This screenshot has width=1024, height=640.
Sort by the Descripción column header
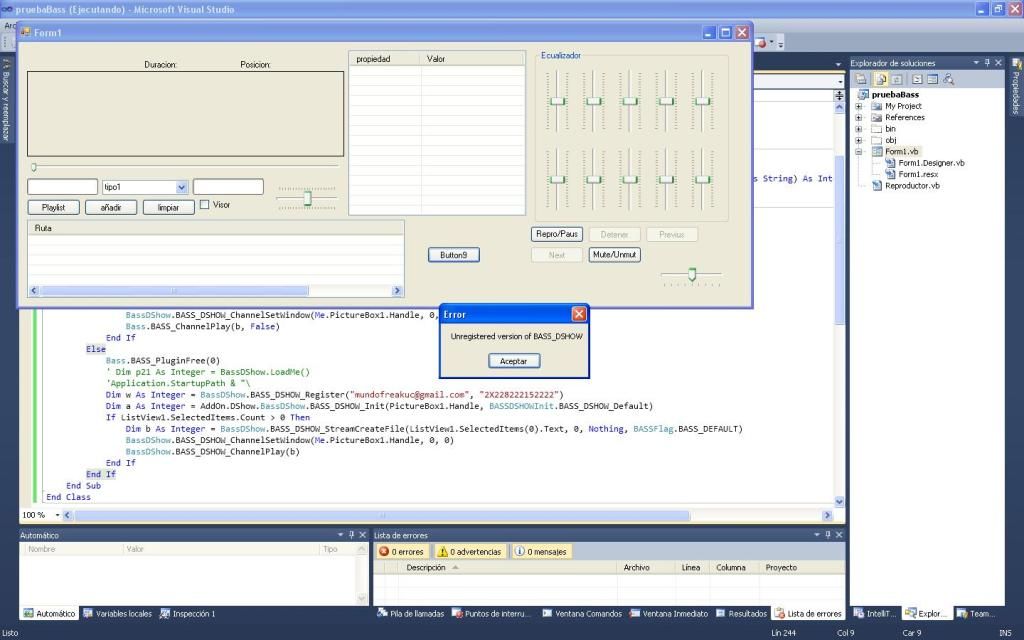(x=509, y=568)
